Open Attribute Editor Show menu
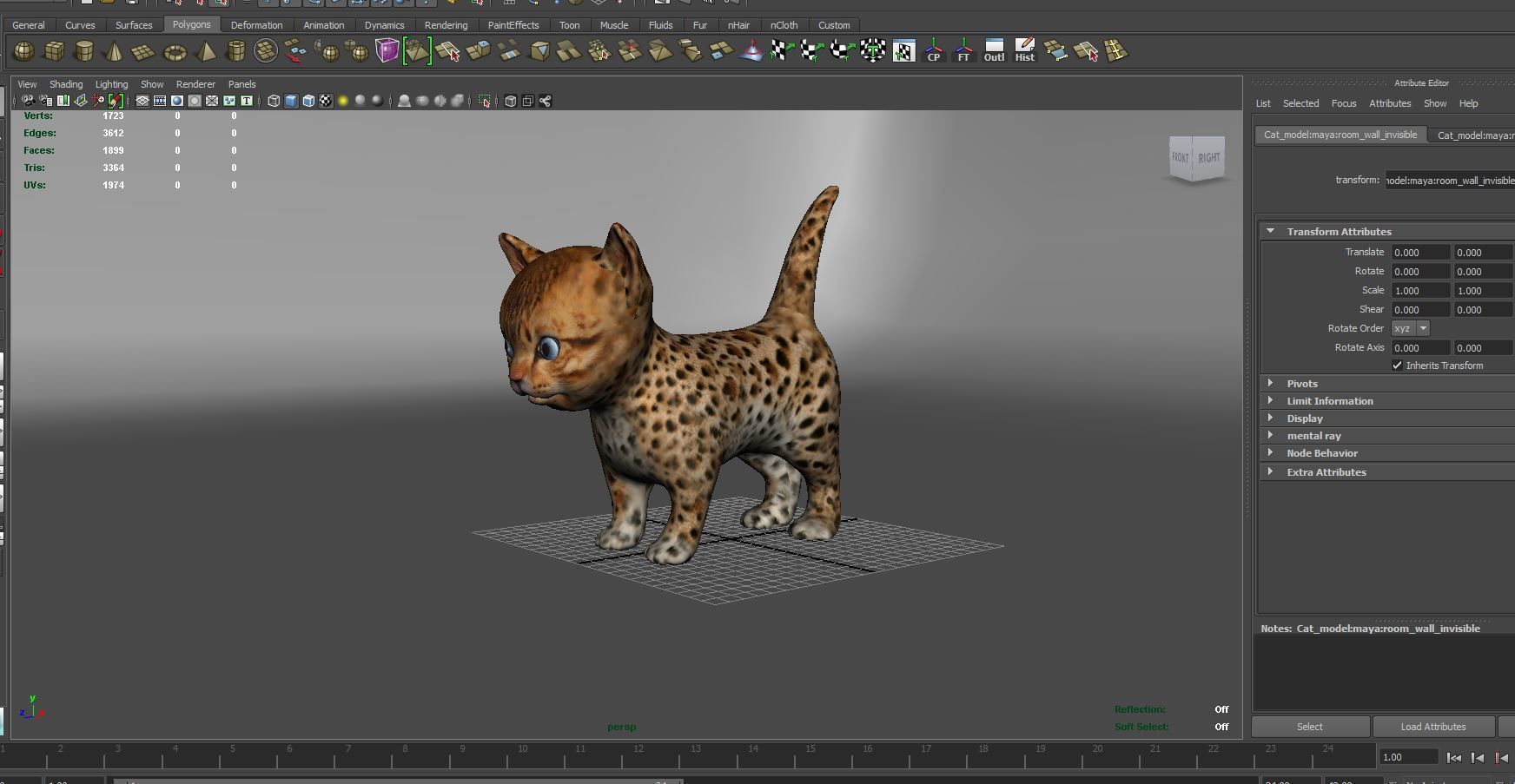Viewport: 1515px width, 784px height. point(1435,103)
